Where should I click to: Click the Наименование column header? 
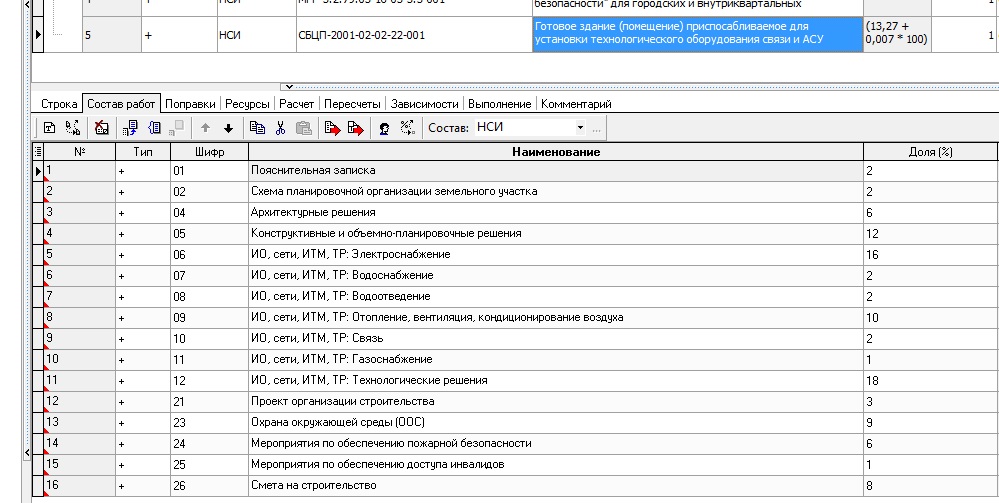[x=556, y=152]
